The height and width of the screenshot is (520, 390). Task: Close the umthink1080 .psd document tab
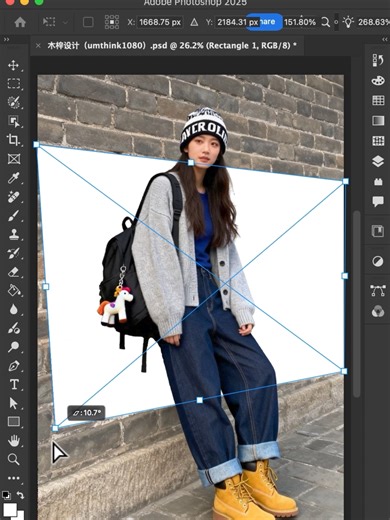(x=38, y=45)
